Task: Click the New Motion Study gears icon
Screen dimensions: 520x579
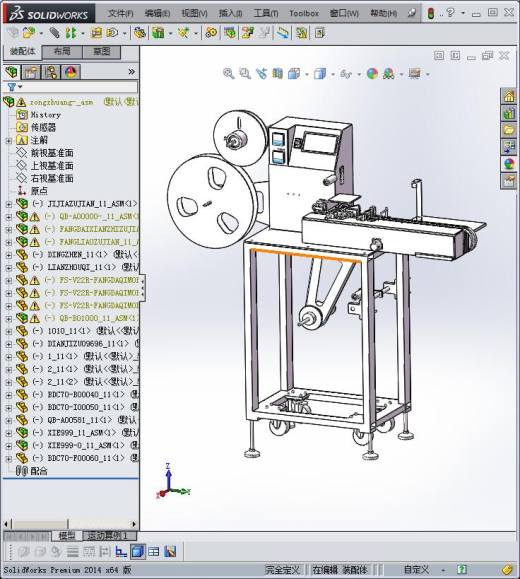Action: pyautogui.click(x=211, y=33)
